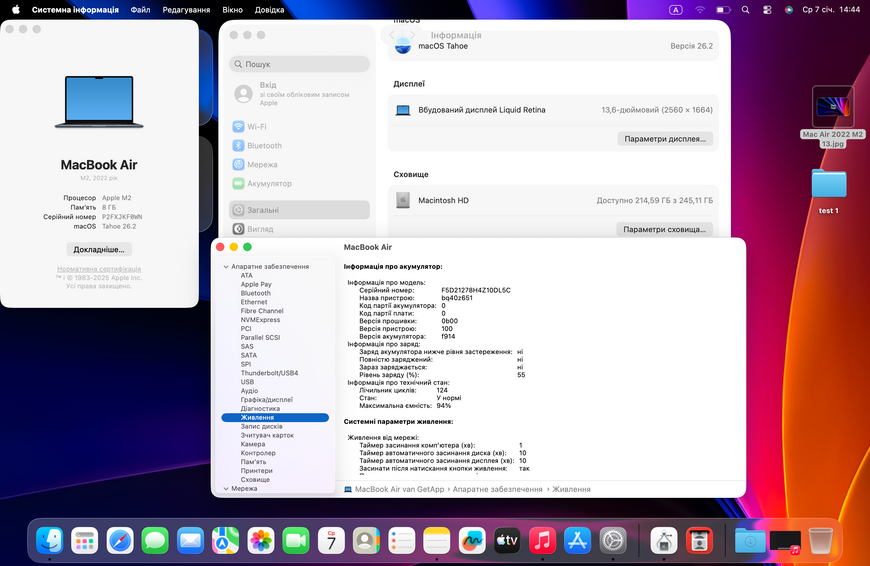This screenshot has height=566, width=870.
Task: Open Siri from menu bar
Action: click(789, 9)
